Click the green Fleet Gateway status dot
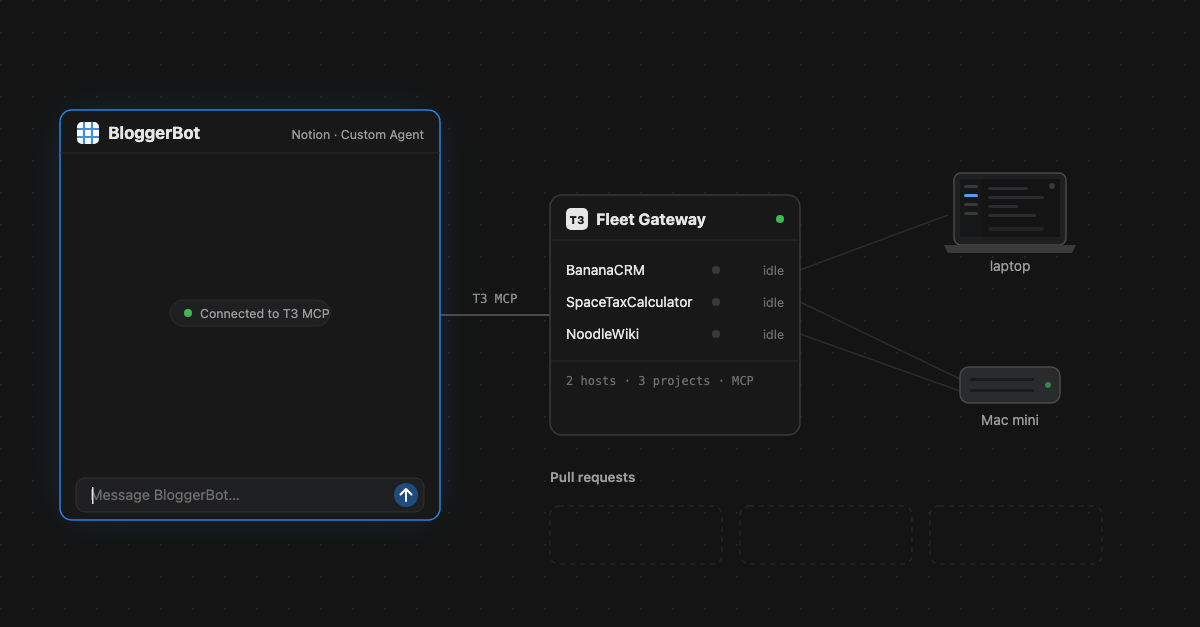The height and width of the screenshot is (627, 1200). 780,219
